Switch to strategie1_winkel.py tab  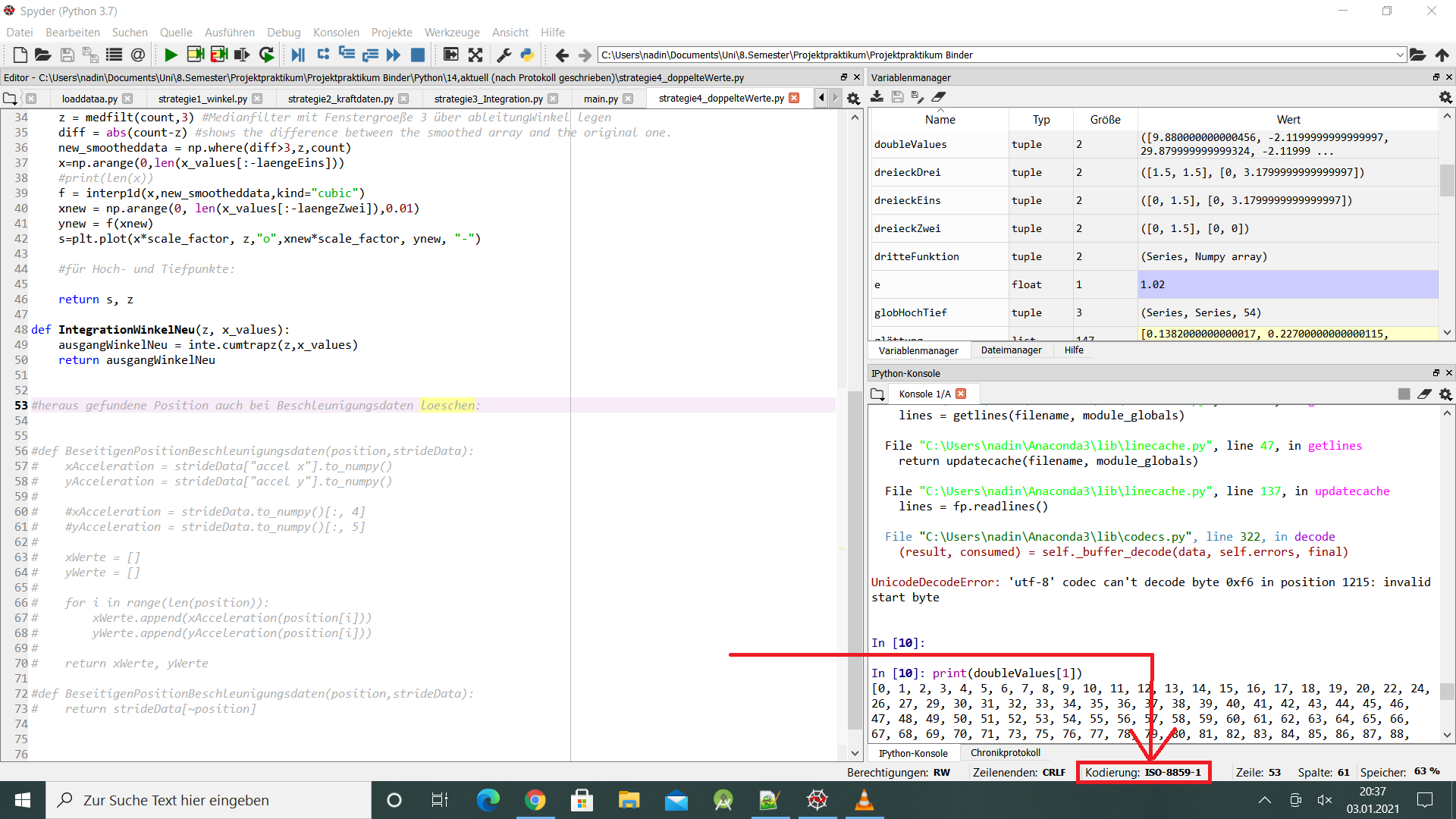pyautogui.click(x=202, y=99)
